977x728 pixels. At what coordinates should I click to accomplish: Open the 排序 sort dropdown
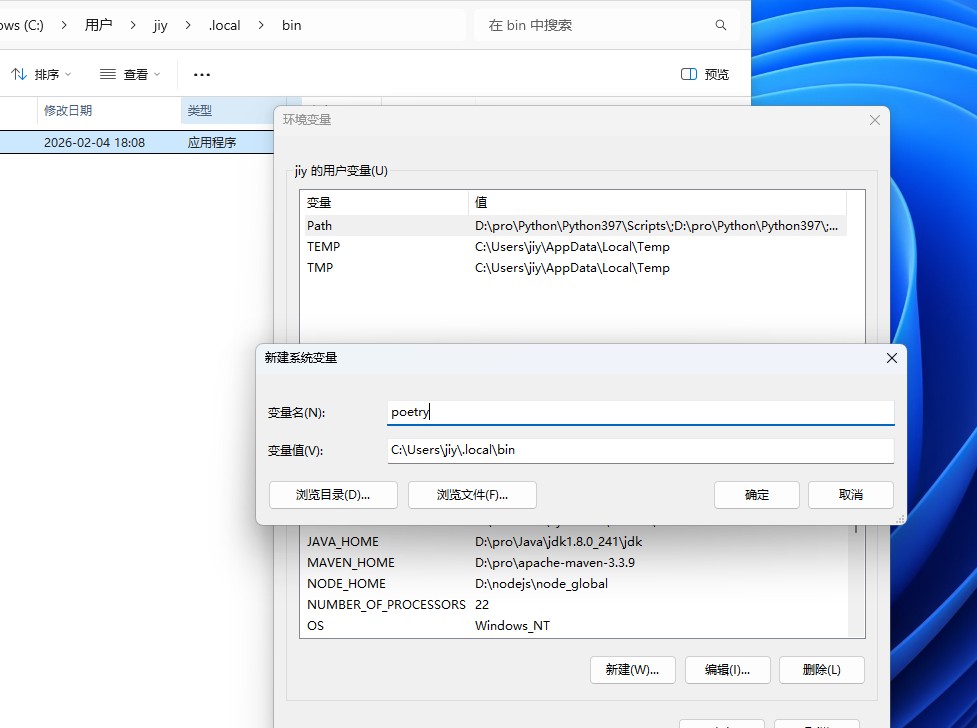click(41, 74)
